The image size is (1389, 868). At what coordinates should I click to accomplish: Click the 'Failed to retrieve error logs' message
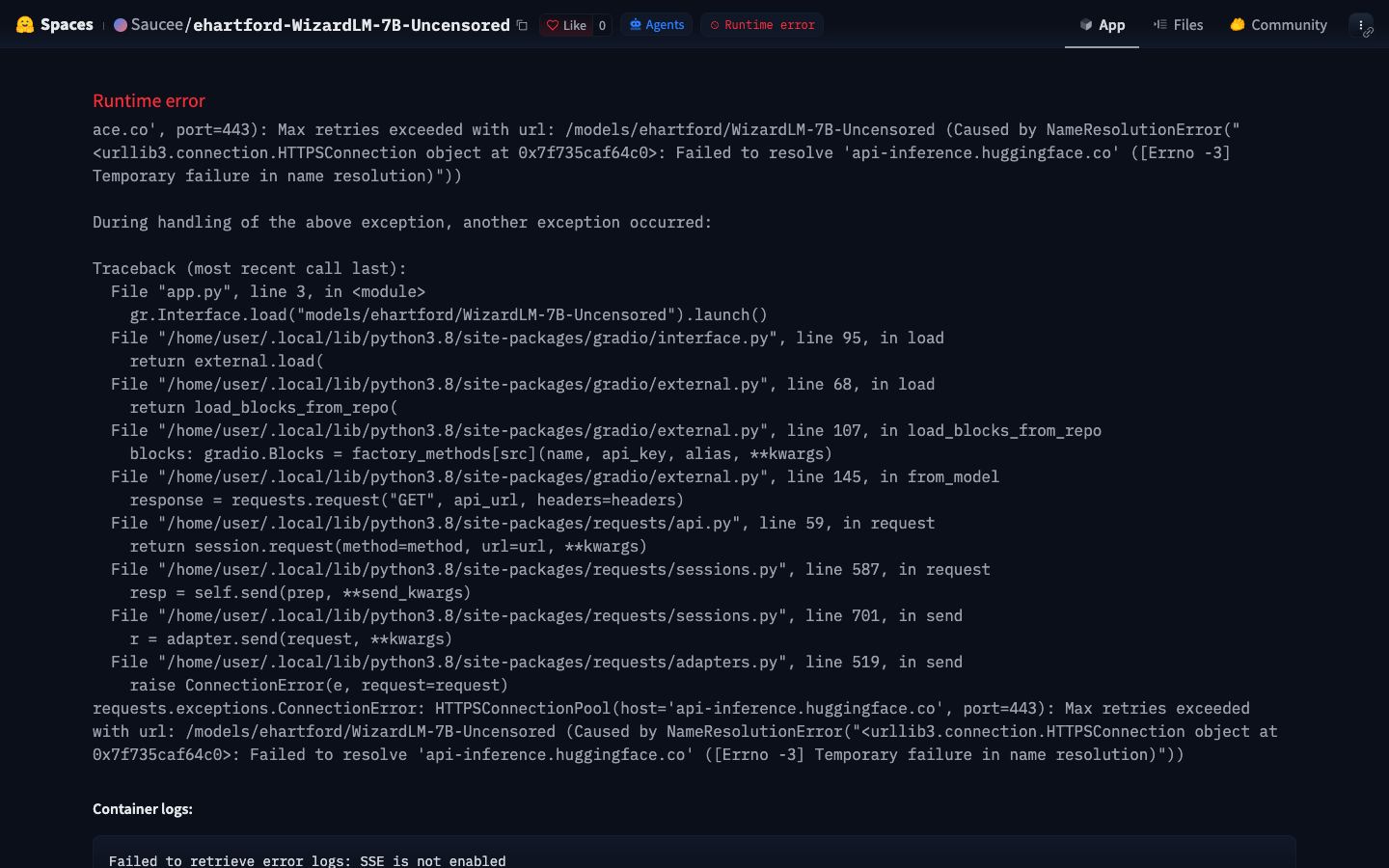click(308, 860)
